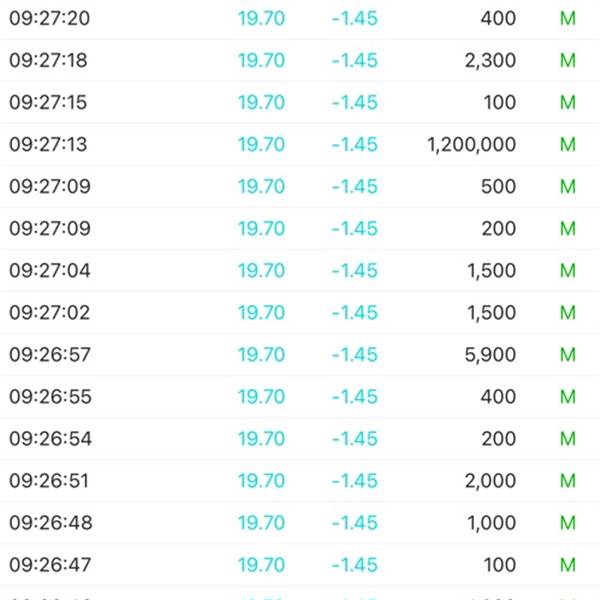Select the 09:26:47 trade row time

pos(50,565)
